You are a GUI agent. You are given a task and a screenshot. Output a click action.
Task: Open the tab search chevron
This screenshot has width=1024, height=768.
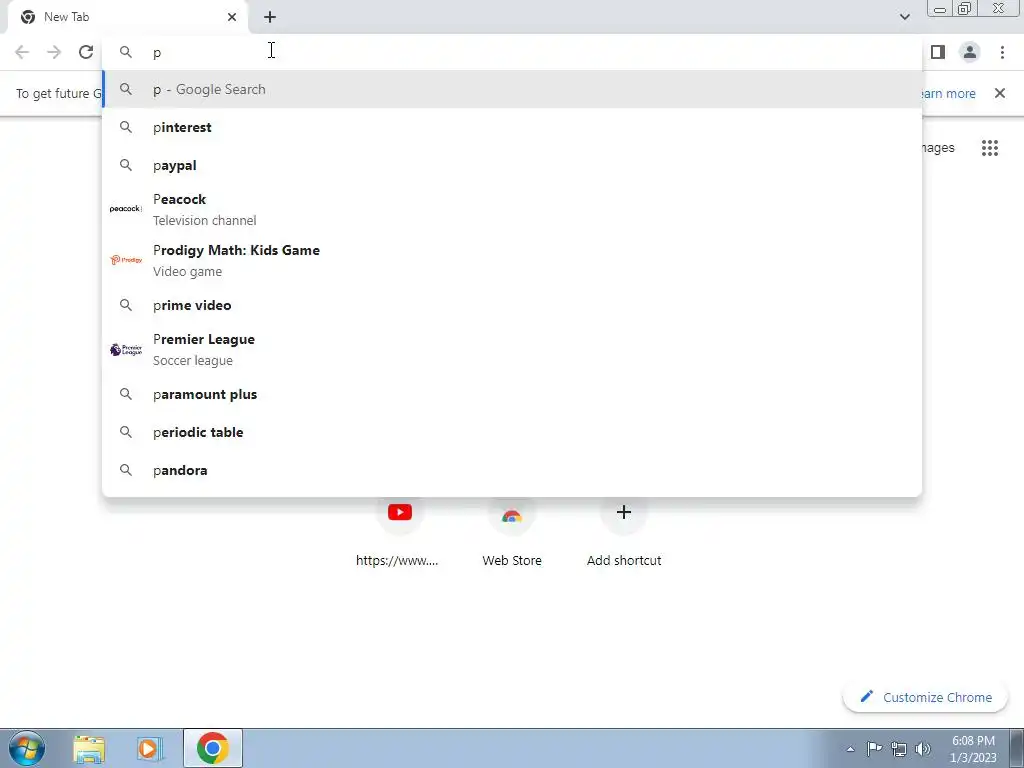pos(904,17)
